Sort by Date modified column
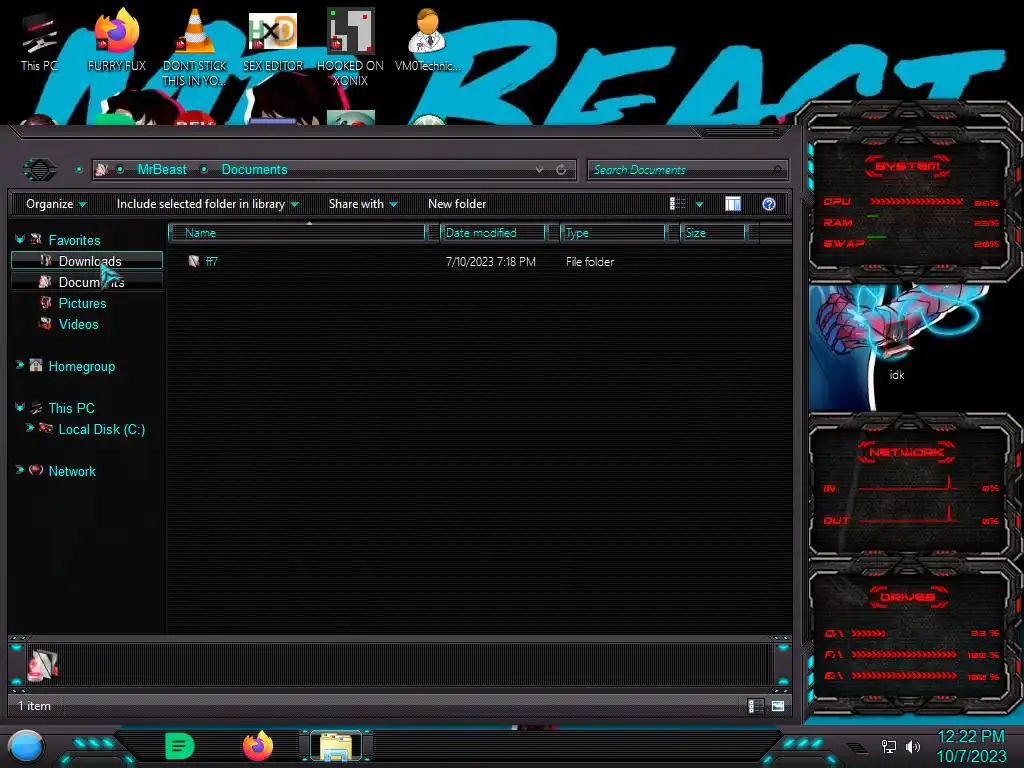Screen dimensions: 1024x768 (x=493, y=232)
